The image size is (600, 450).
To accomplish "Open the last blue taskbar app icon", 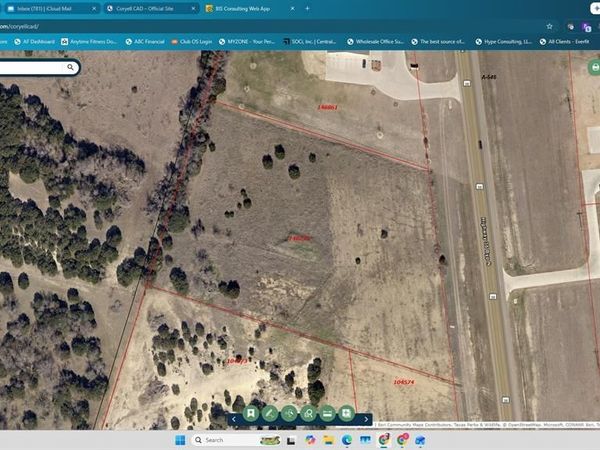I will click(420, 440).
